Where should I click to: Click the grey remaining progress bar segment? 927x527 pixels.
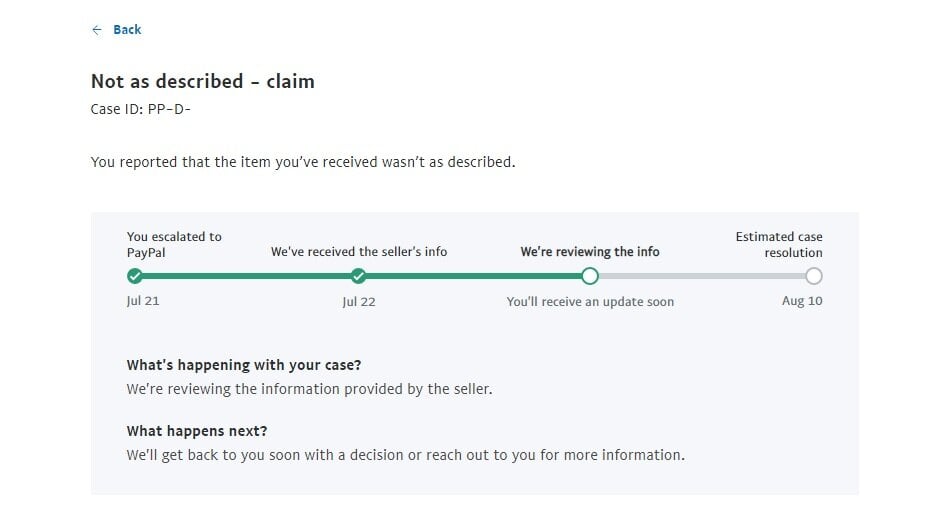click(x=702, y=276)
